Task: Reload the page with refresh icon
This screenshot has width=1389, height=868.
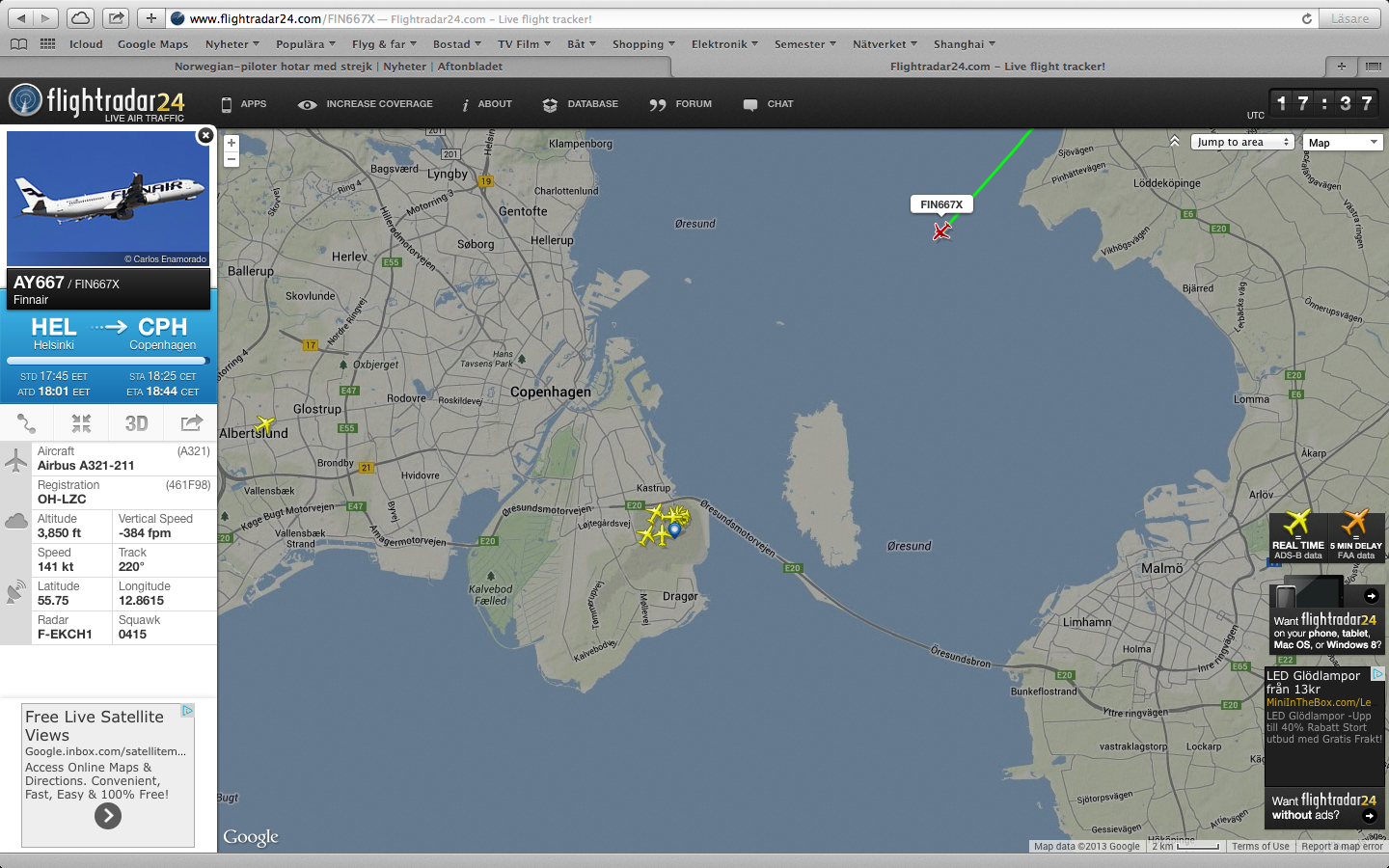Action: coord(1307,18)
